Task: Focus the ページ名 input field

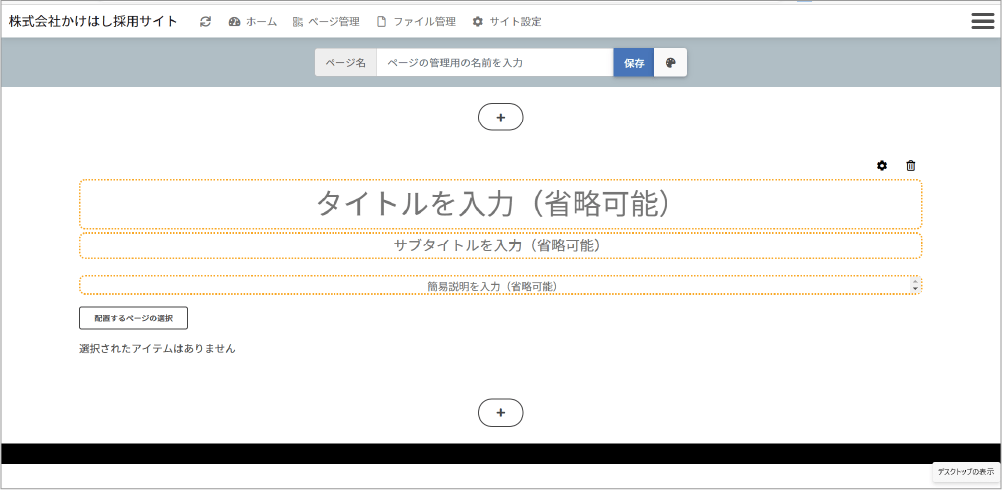Action: pos(495,63)
